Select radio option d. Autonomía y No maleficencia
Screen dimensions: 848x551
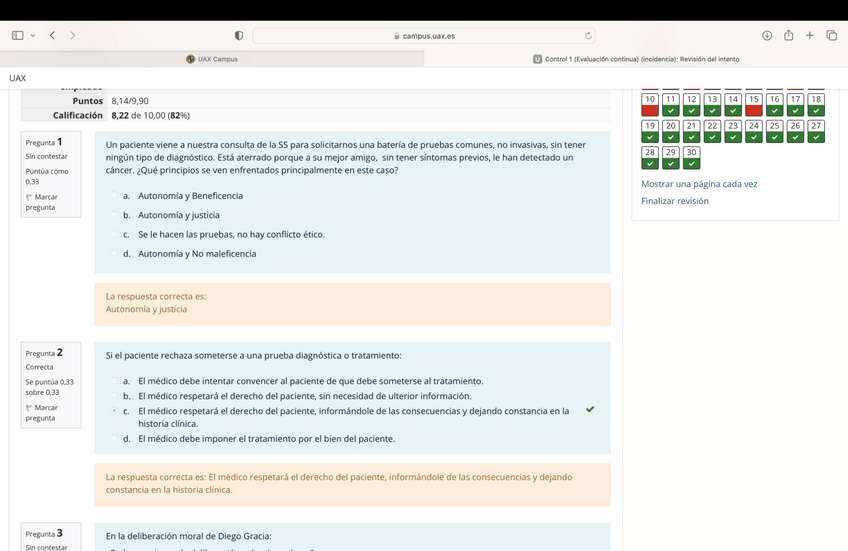point(115,254)
